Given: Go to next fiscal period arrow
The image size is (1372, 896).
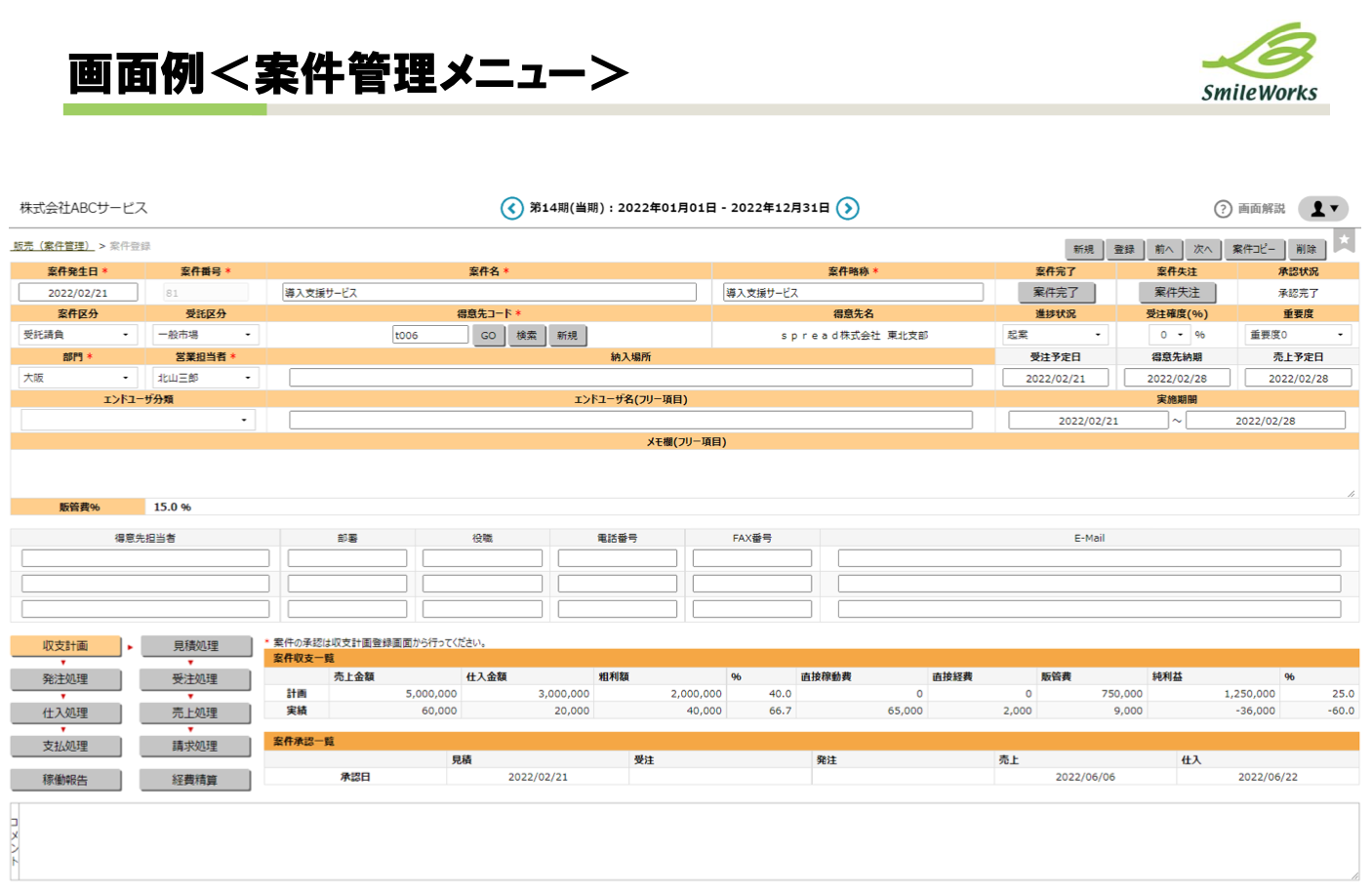Looking at the screenshot, I should pos(848,208).
